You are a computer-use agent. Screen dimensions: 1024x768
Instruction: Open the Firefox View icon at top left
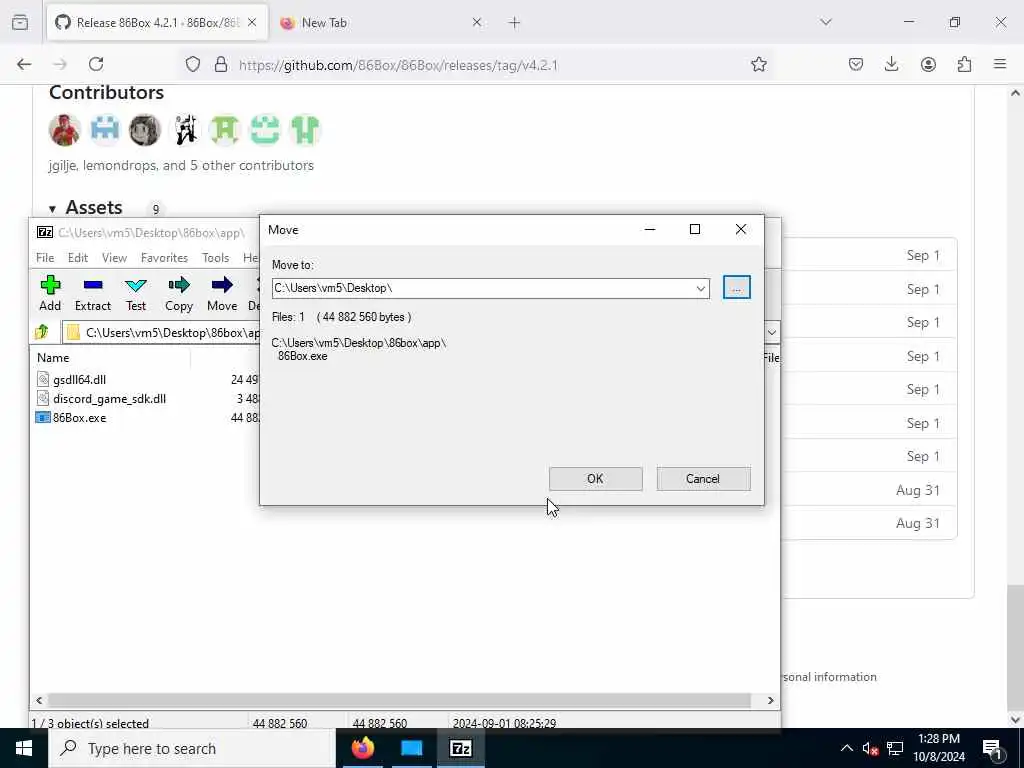(x=20, y=23)
